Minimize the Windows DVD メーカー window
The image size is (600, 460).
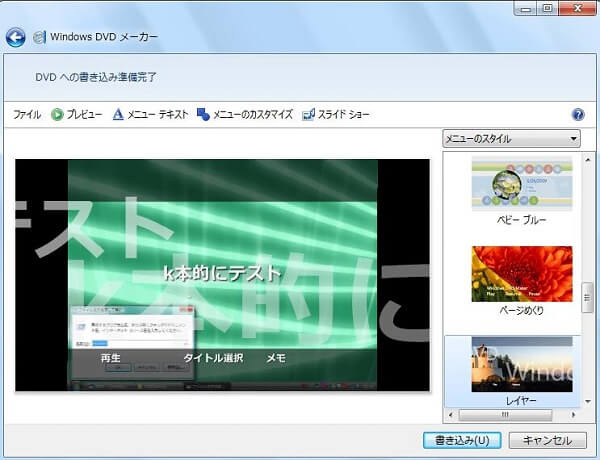pos(527,8)
